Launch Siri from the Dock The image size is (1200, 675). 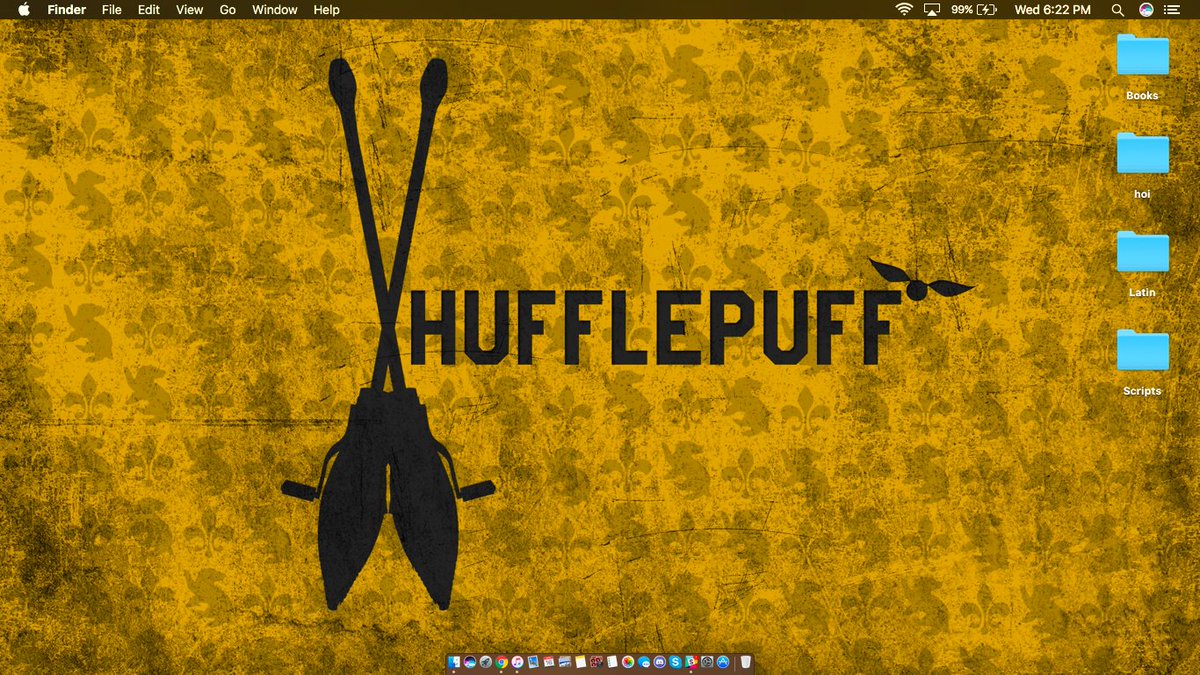click(470, 662)
